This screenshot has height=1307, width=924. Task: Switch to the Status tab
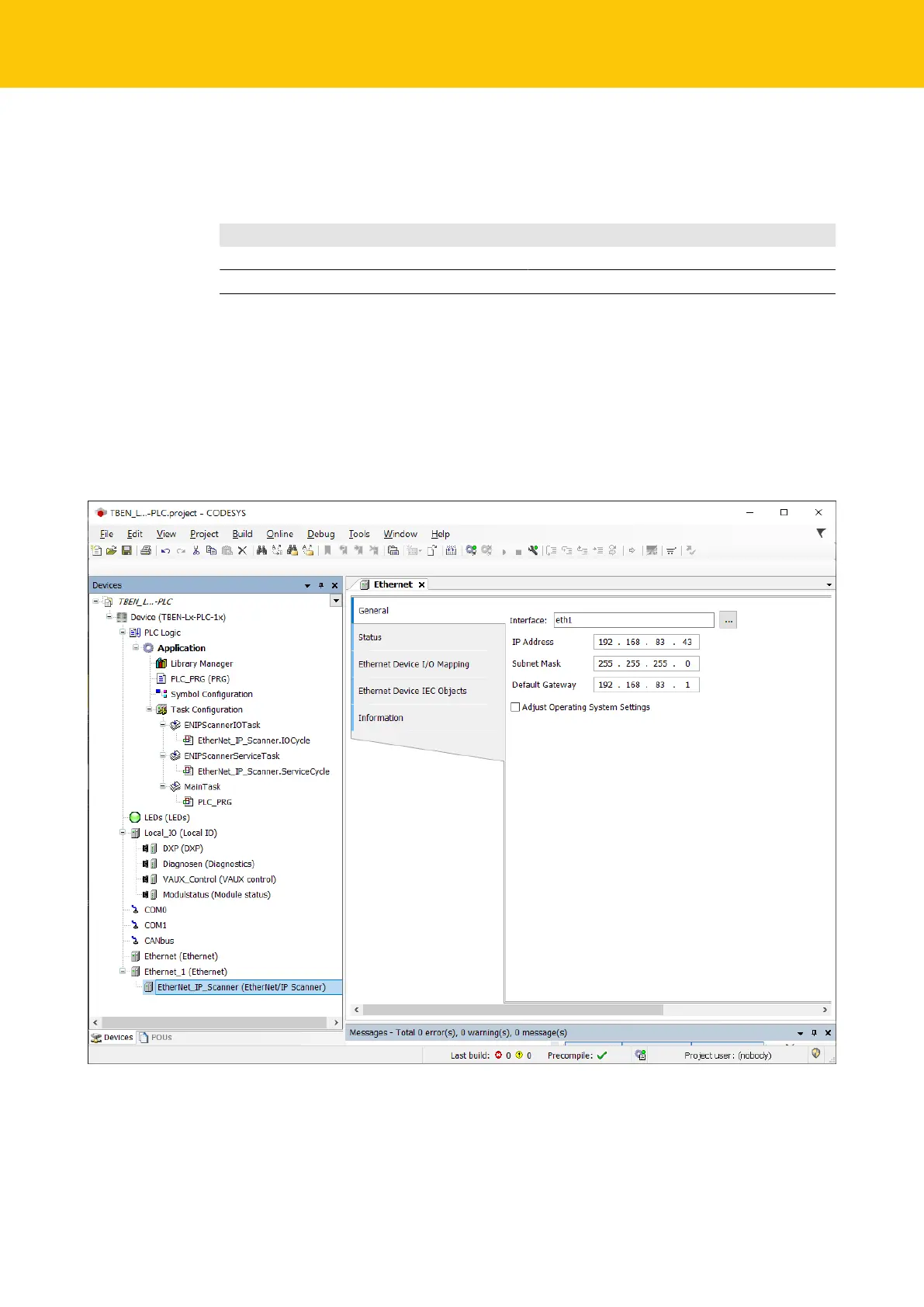428,637
